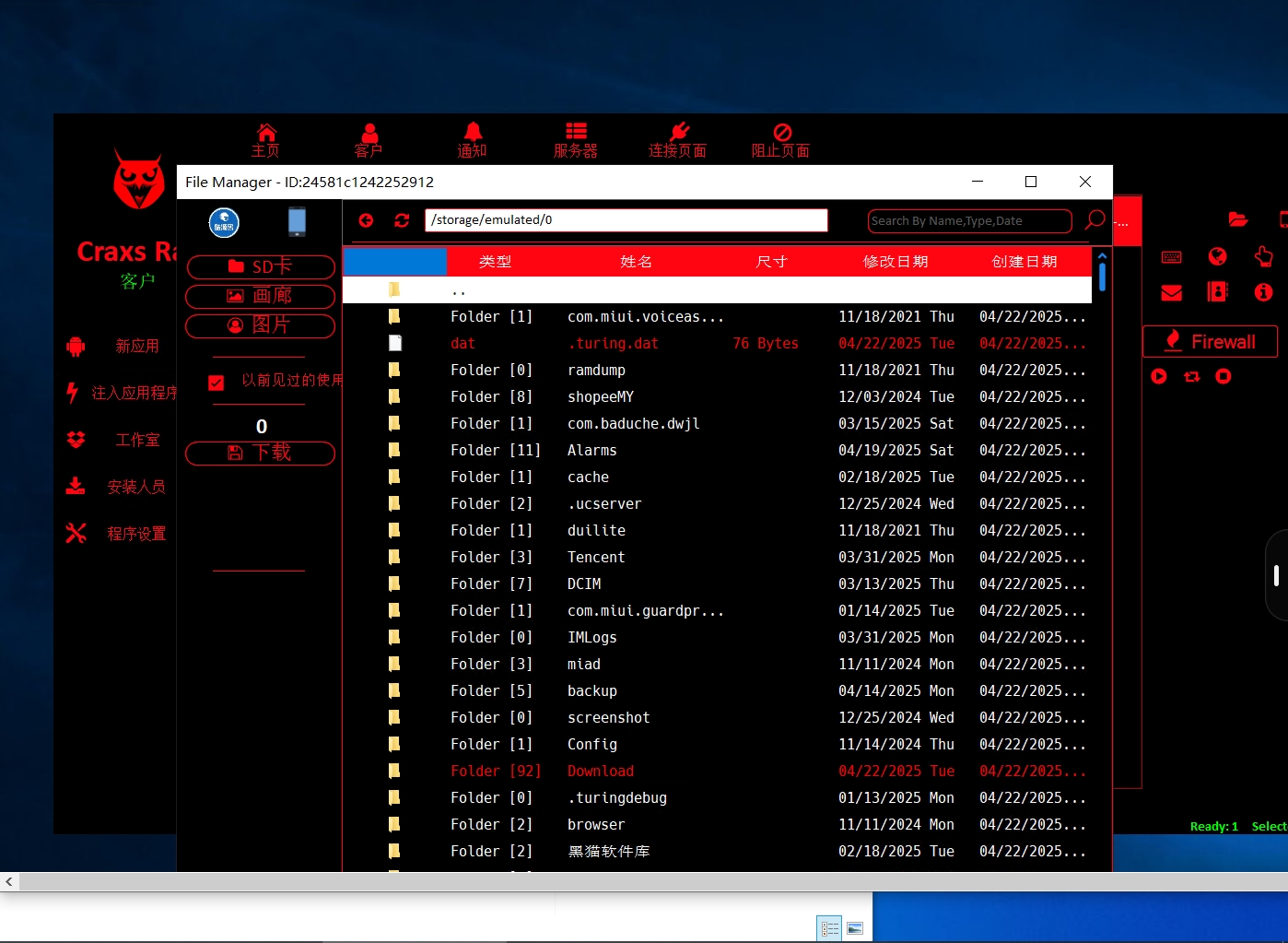The image size is (1288, 943).
Task: Click the left arrow of horizontal scrollbar
Action: click(9, 882)
